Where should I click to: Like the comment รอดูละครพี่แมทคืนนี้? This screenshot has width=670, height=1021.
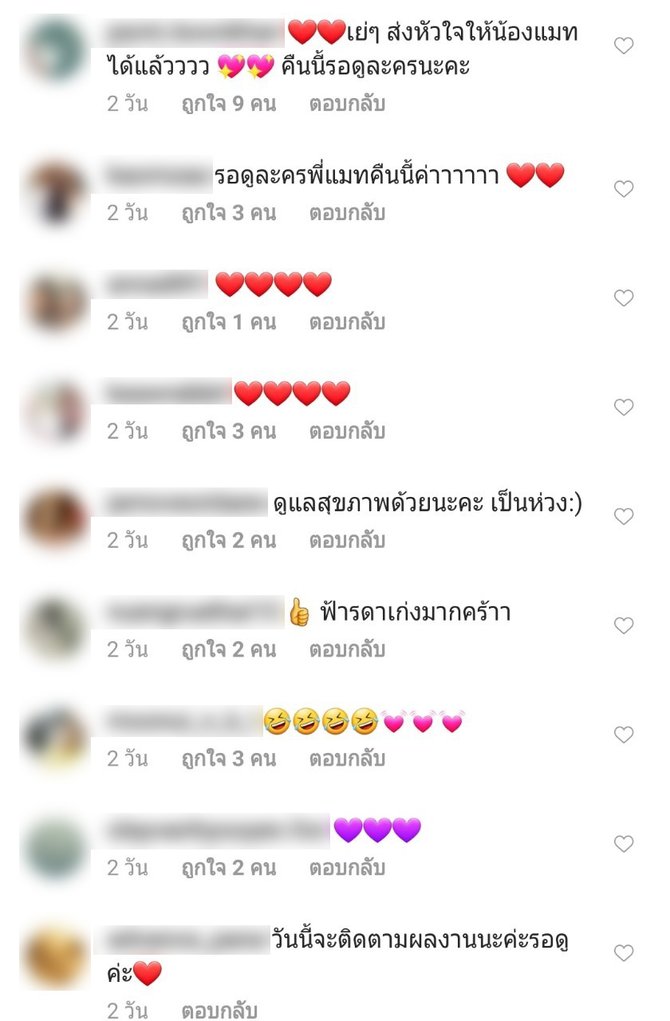pos(624,189)
